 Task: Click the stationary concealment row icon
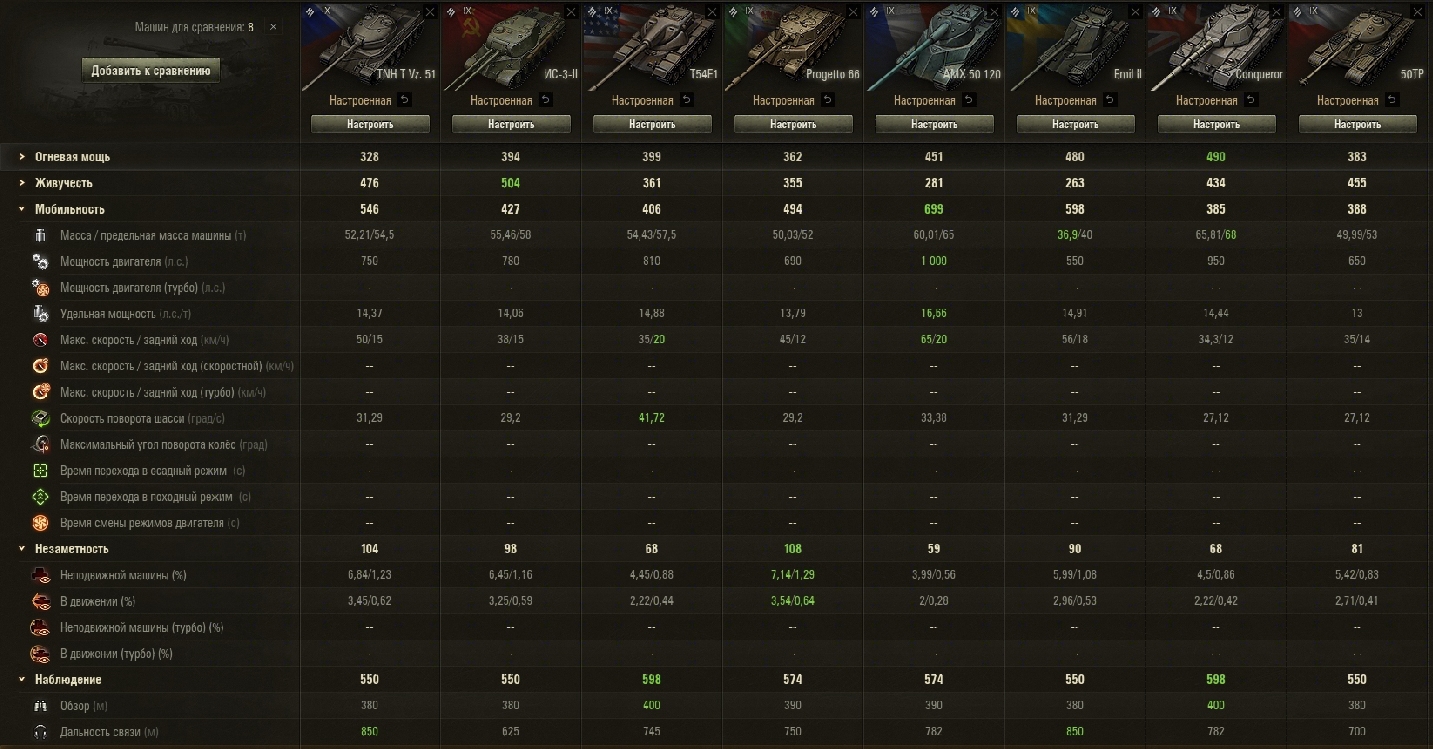coord(40,575)
